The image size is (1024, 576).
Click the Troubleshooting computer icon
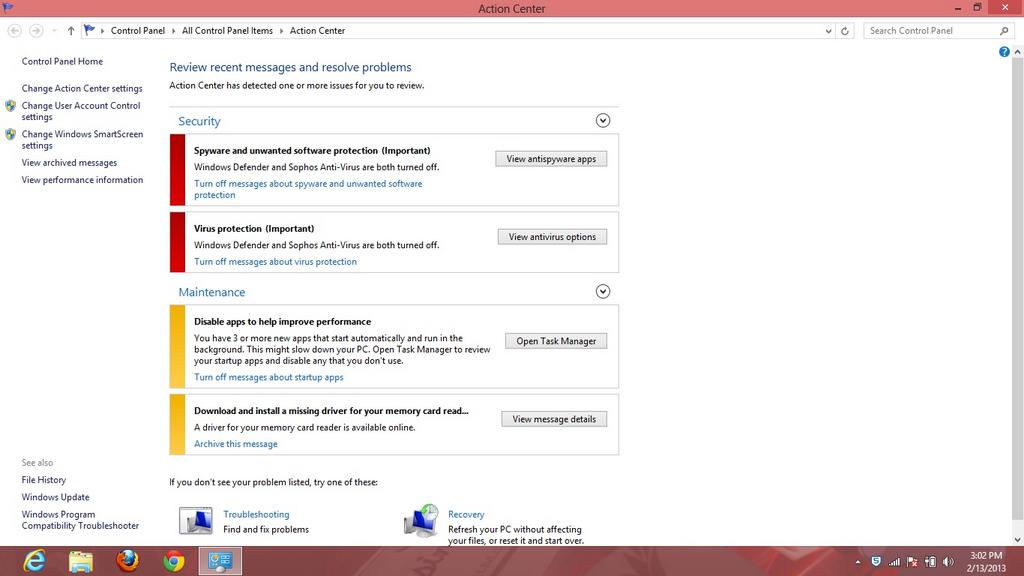[x=196, y=520]
